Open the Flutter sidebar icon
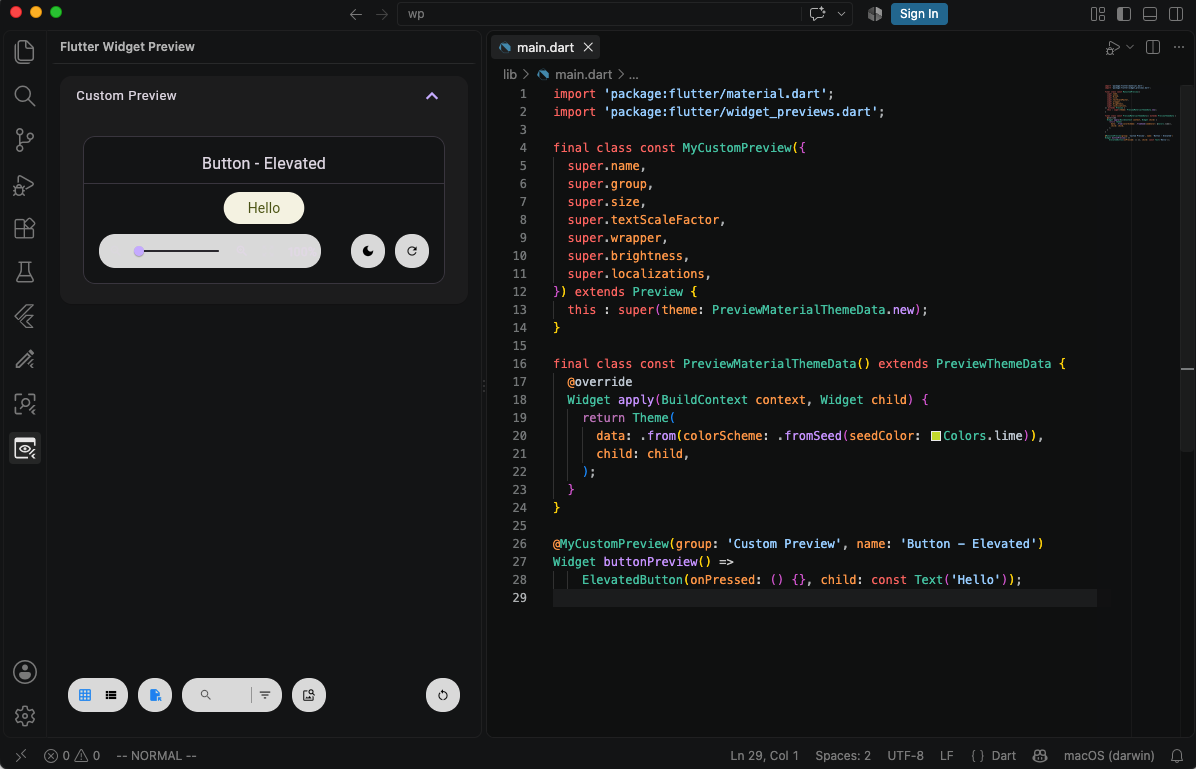Image resolution: width=1196 pixels, height=769 pixels. click(24, 316)
